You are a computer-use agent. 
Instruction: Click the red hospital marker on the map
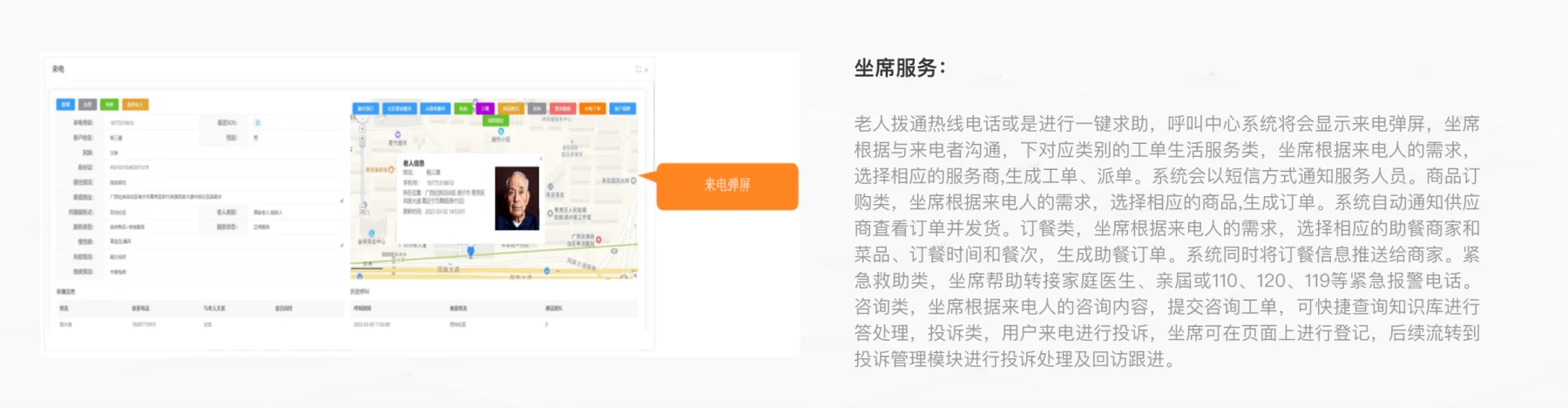(598, 239)
